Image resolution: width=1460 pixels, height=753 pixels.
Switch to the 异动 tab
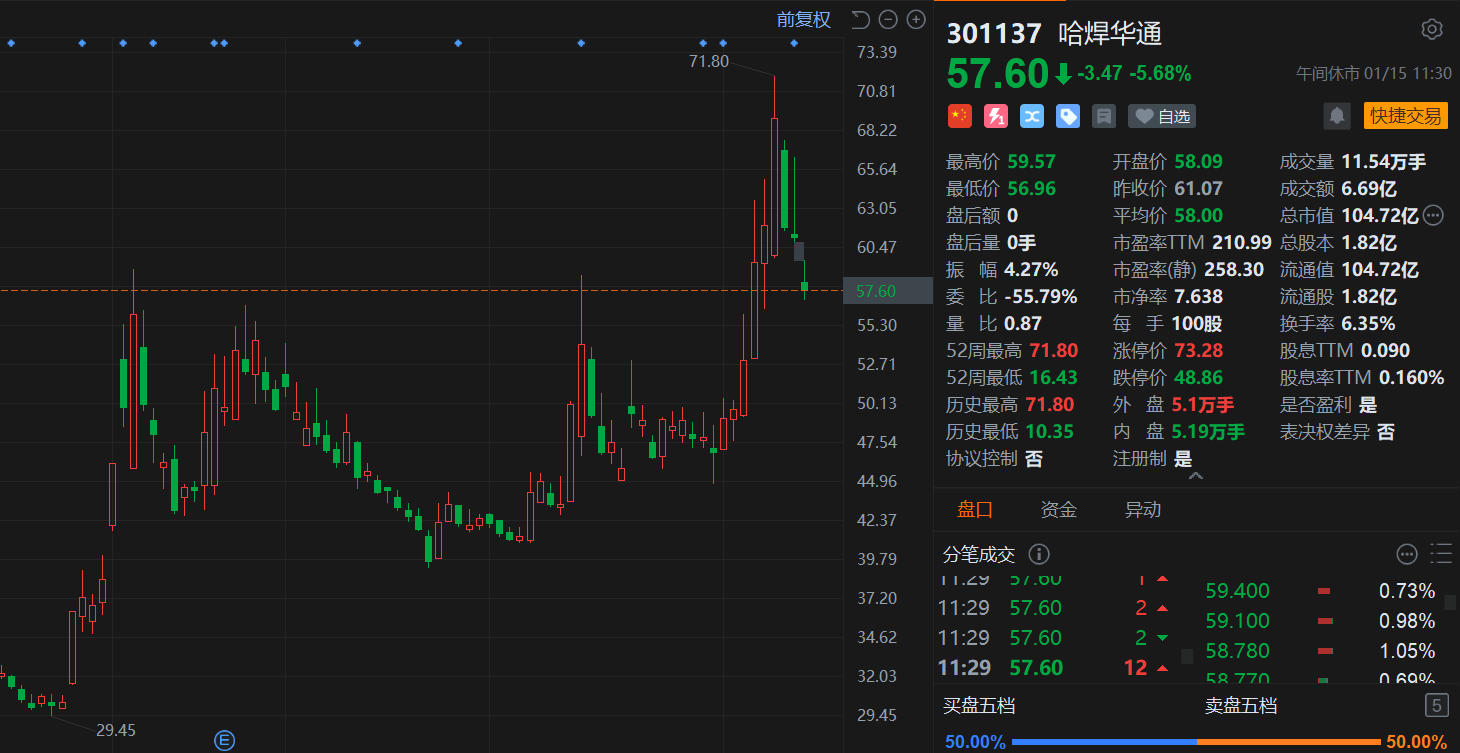click(1142, 510)
